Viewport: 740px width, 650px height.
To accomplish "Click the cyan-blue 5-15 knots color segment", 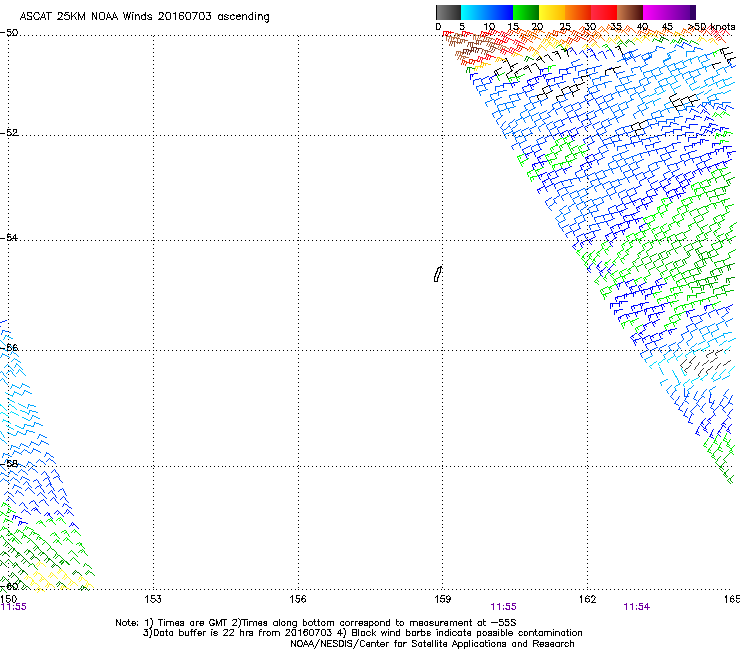I will click(x=487, y=12).
